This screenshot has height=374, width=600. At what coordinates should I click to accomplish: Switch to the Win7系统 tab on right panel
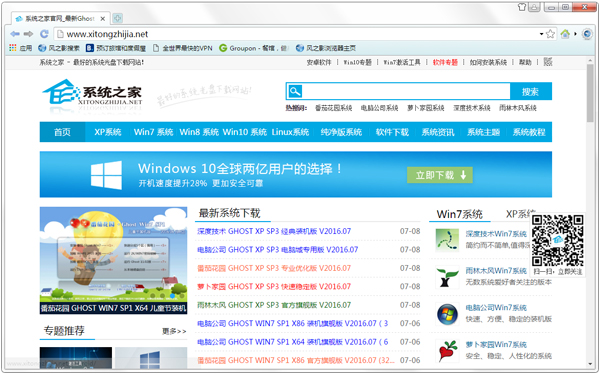pyautogui.click(x=460, y=214)
